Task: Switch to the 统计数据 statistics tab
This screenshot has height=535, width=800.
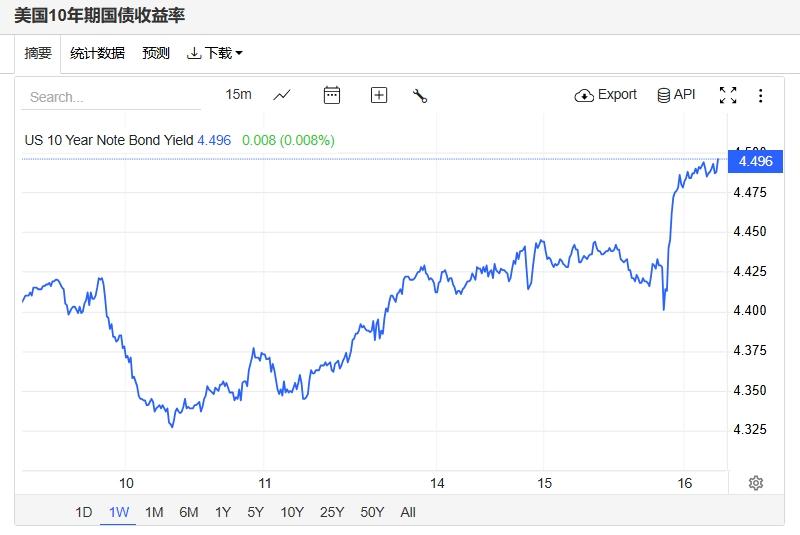Action: (x=97, y=53)
